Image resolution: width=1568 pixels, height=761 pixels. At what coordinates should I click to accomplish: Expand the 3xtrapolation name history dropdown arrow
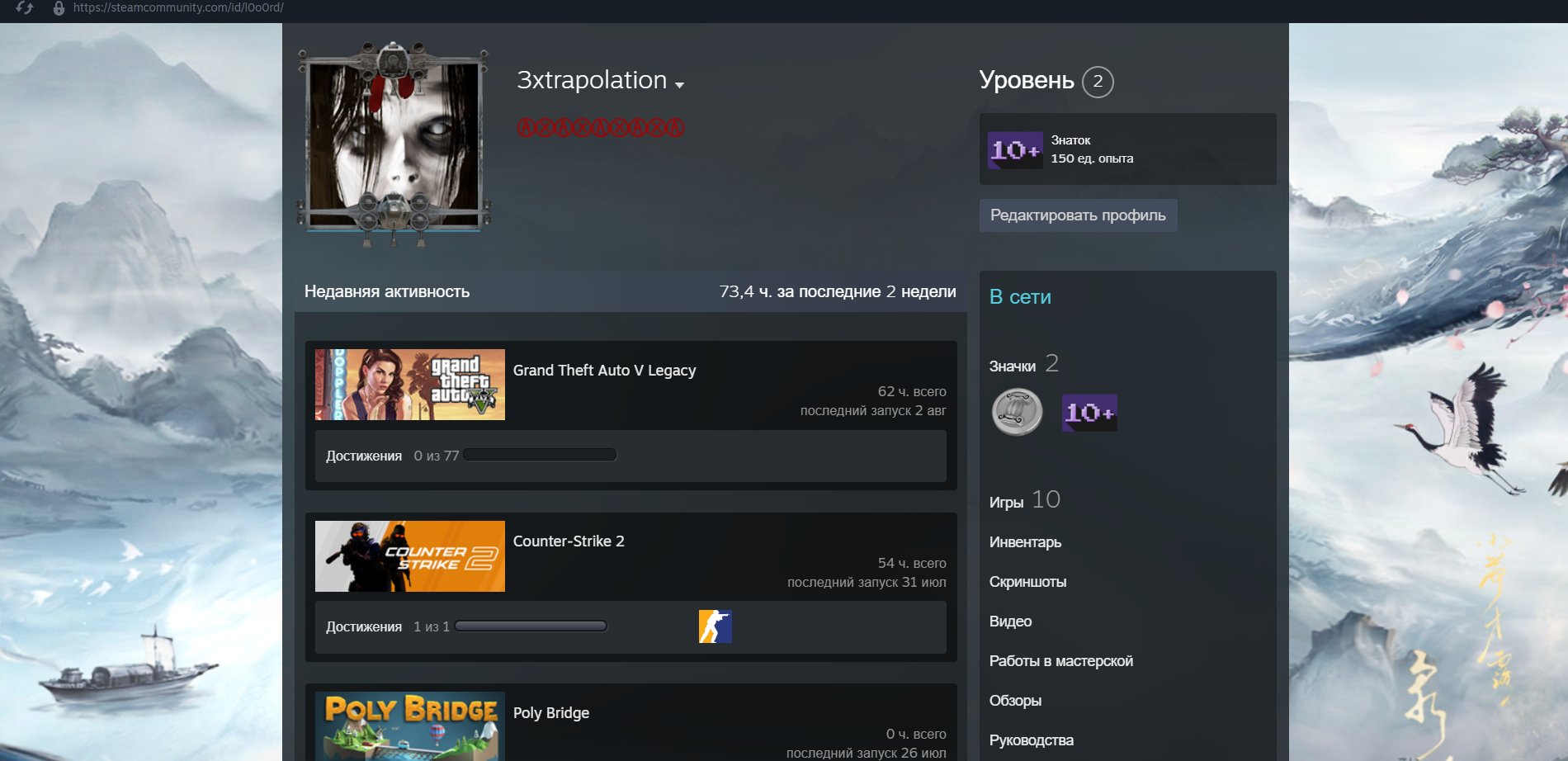click(679, 84)
